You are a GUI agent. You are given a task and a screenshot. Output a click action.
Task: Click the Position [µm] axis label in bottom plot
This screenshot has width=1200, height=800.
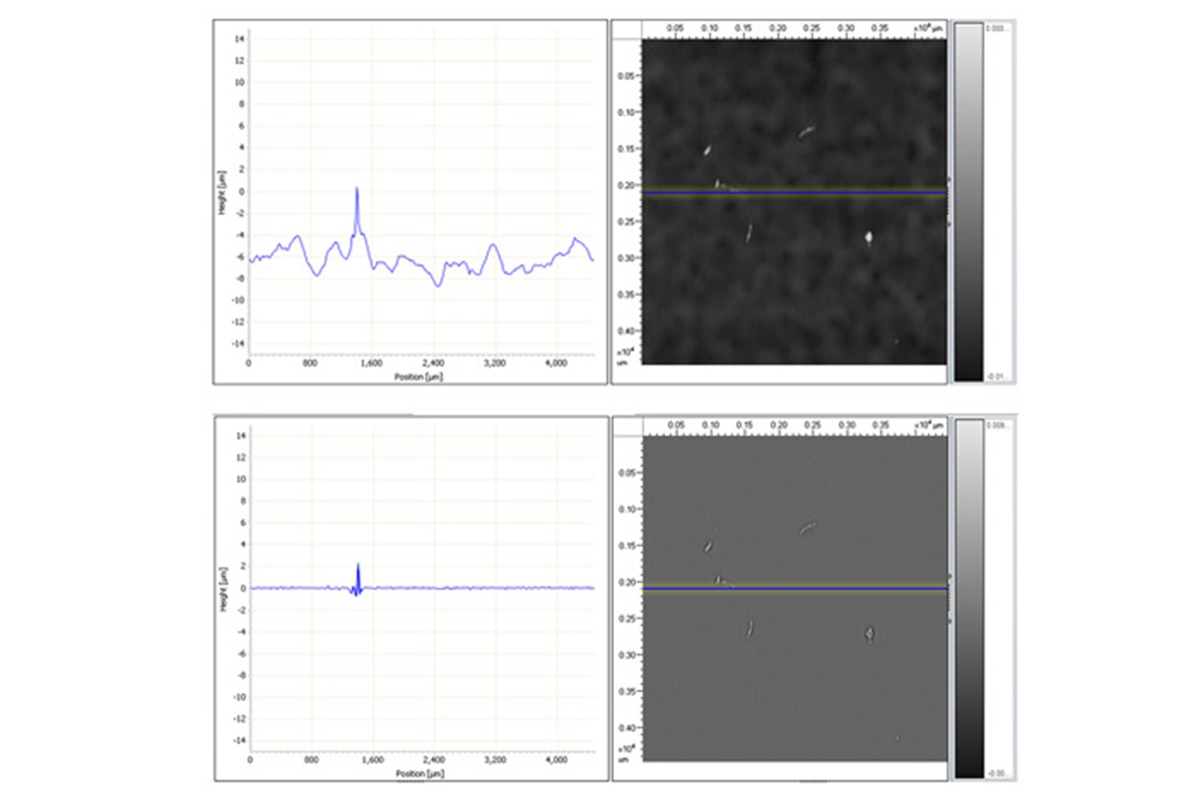(x=420, y=774)
